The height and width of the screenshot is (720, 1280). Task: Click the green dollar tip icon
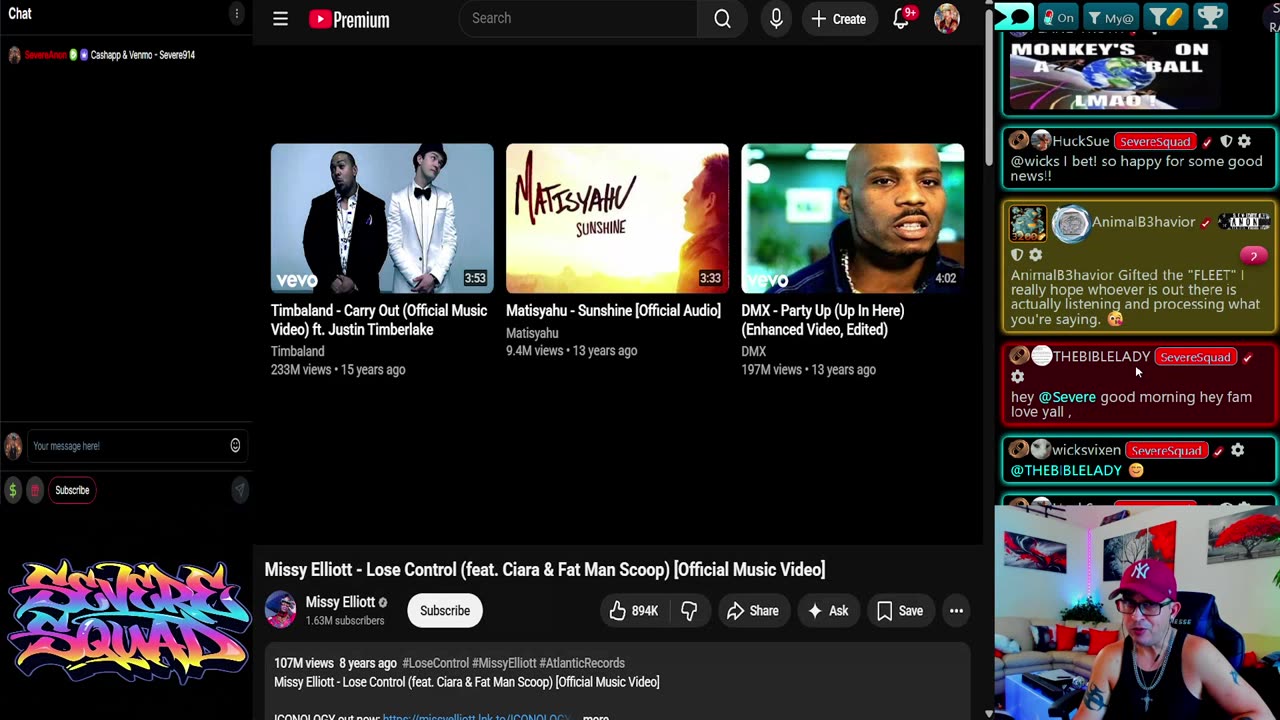[x=13, y=490]
